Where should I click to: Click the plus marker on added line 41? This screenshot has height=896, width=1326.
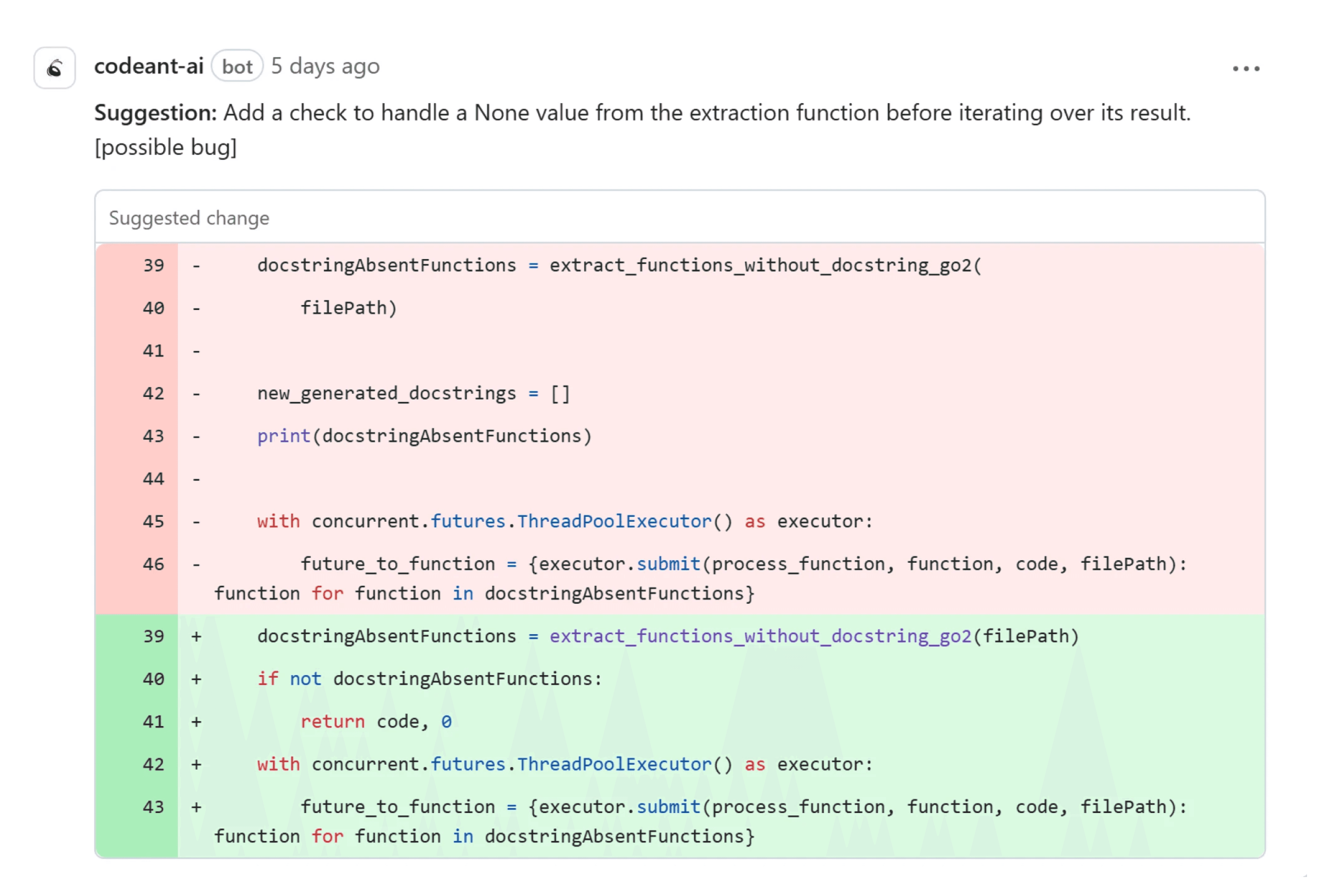pos(196,721)
